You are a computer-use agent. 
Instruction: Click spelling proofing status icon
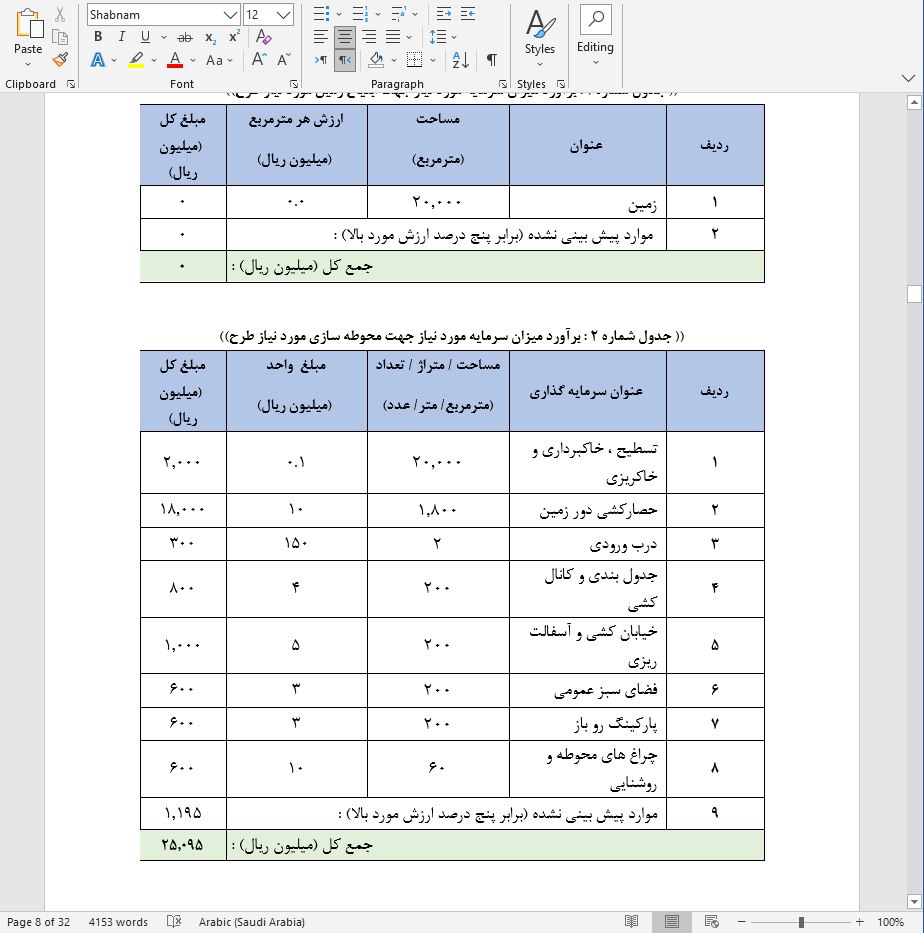click(174, 922)
